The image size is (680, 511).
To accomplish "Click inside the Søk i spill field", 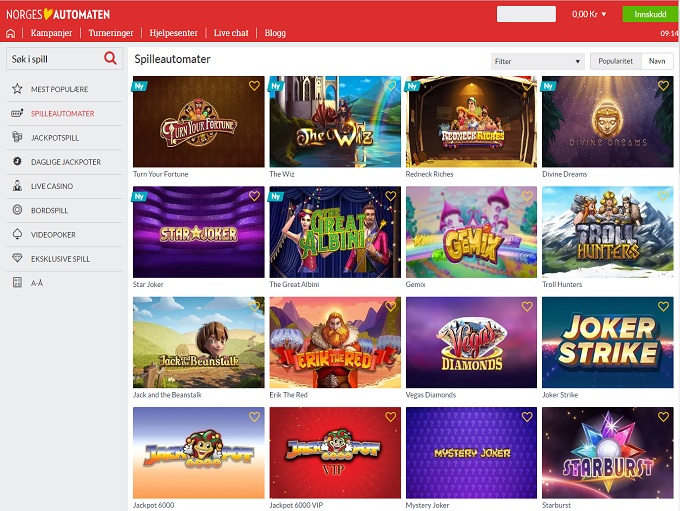I will click(x=53, y=59).
